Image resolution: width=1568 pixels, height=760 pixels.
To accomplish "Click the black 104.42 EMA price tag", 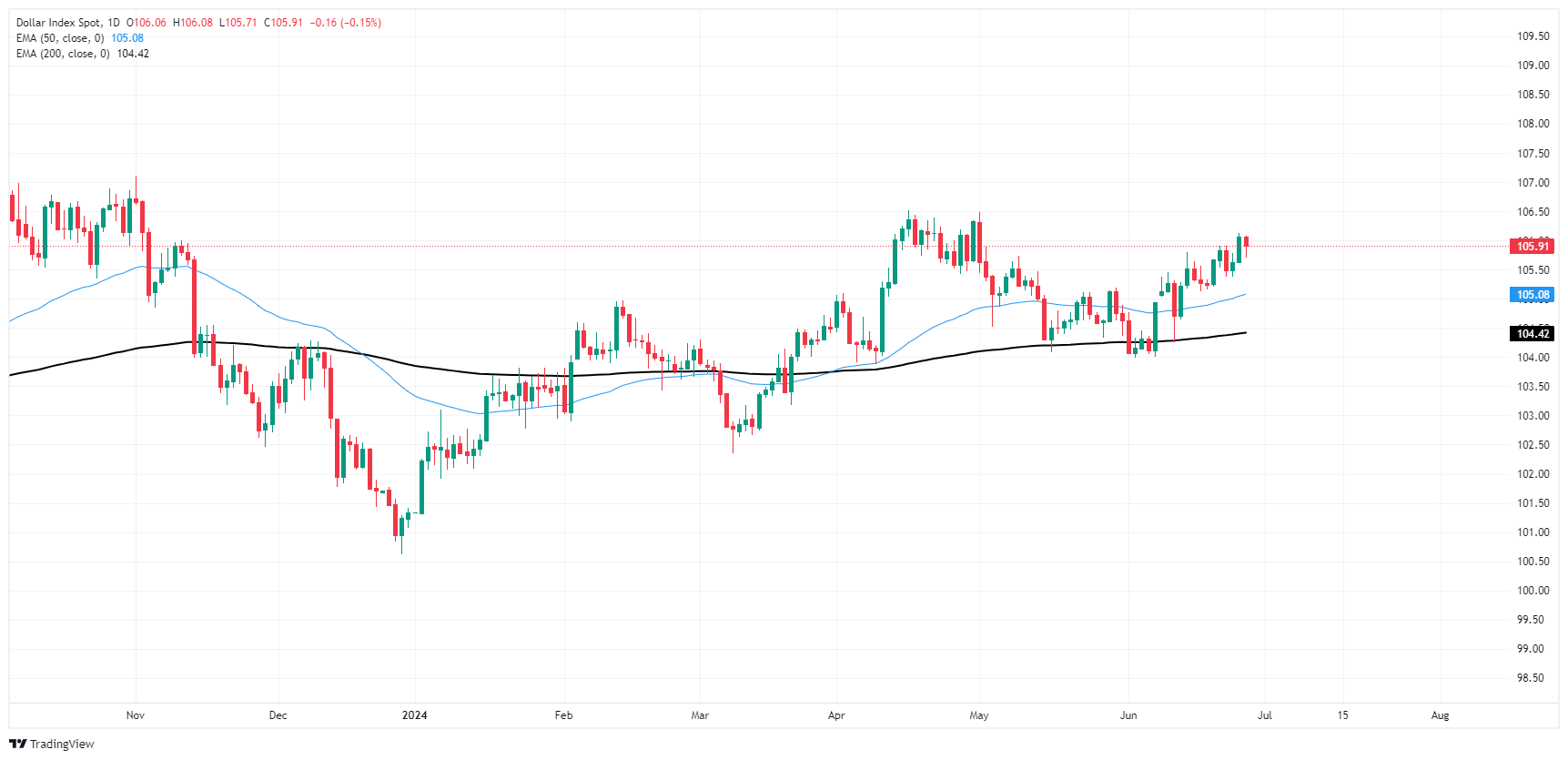I will pyautogui.click(x=1533, y=334).
